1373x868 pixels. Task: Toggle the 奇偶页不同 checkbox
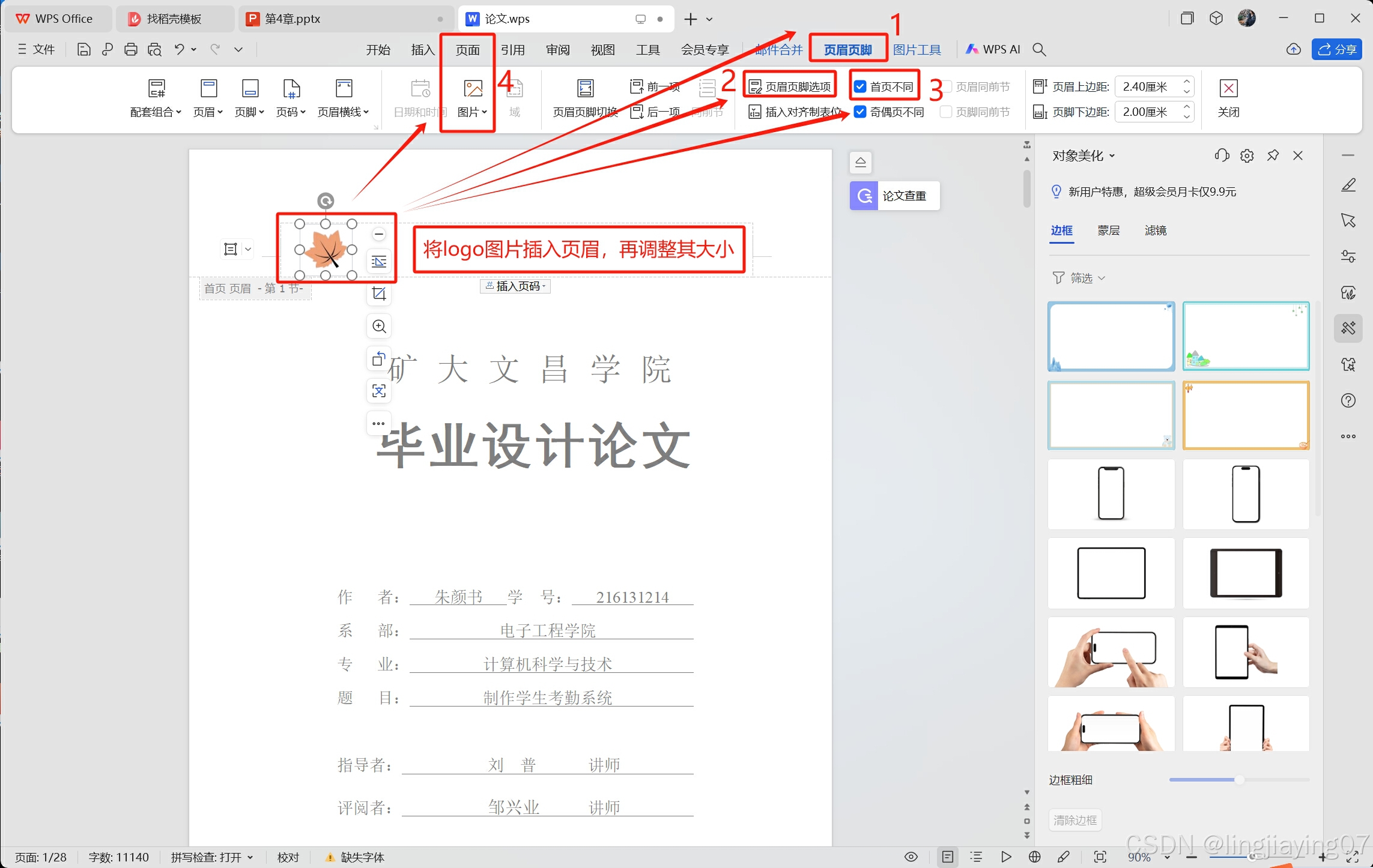coord(860,112)
